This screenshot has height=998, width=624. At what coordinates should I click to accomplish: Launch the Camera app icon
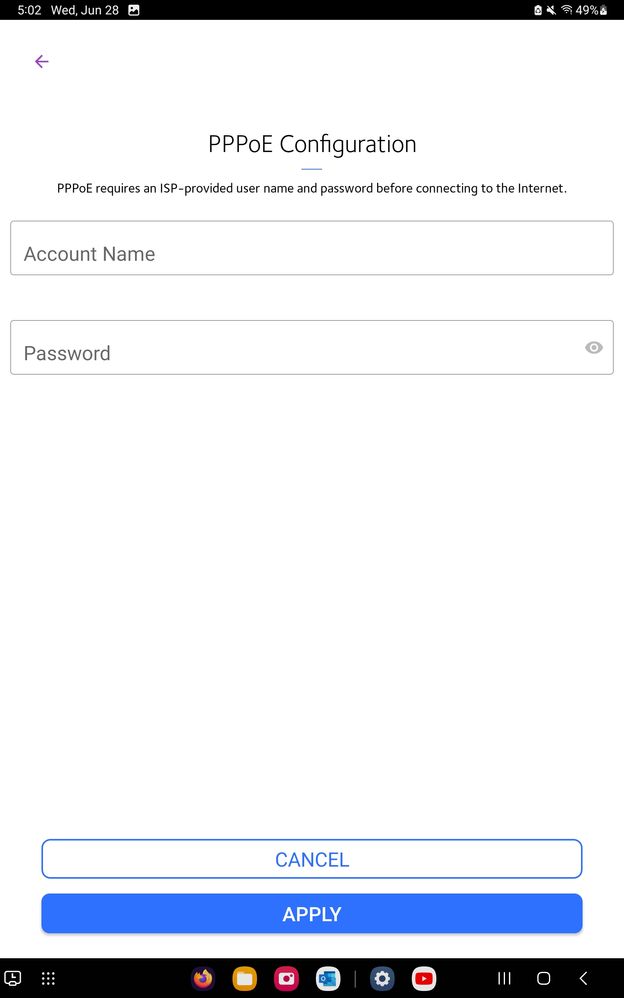click(x=287, y=978)
